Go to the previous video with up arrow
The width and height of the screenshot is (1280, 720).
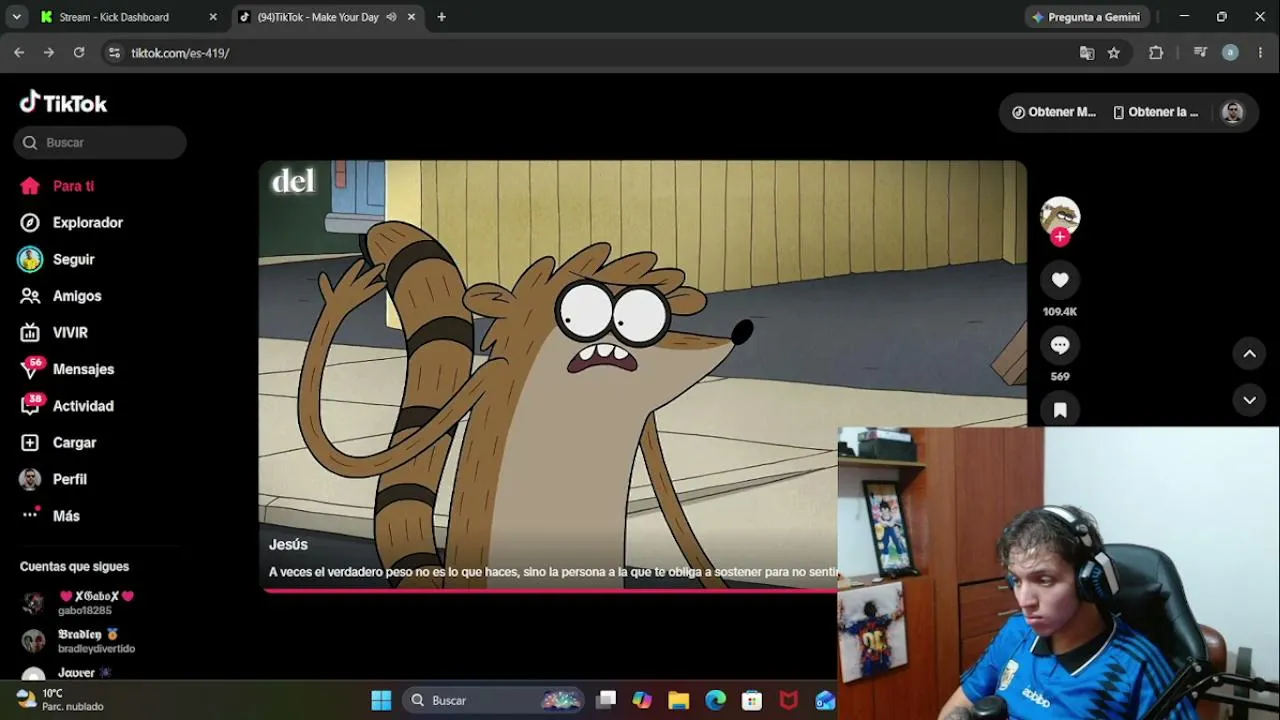point(1249,353)
